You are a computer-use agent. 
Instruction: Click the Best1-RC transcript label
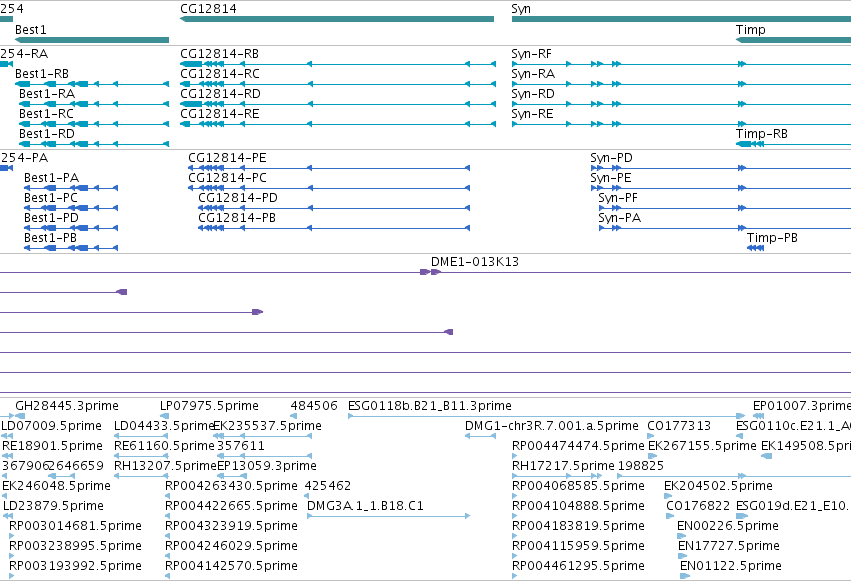point(46,114)
